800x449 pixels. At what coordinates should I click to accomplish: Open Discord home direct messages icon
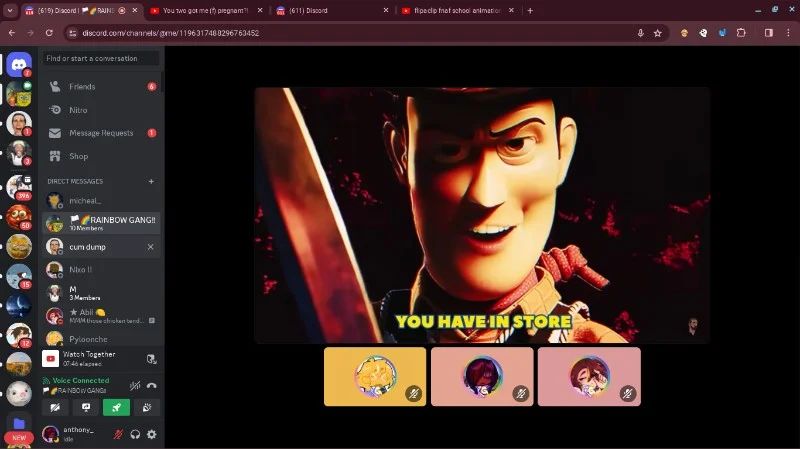coord(19,64)
